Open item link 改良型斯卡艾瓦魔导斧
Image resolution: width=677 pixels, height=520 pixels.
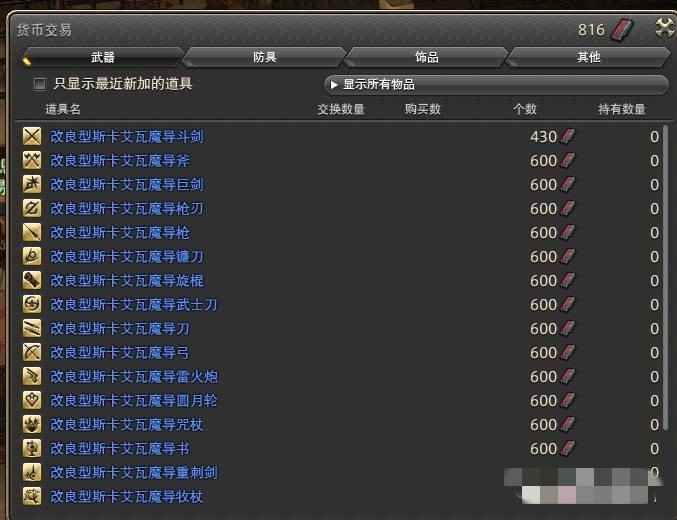[x=120, y=161]
